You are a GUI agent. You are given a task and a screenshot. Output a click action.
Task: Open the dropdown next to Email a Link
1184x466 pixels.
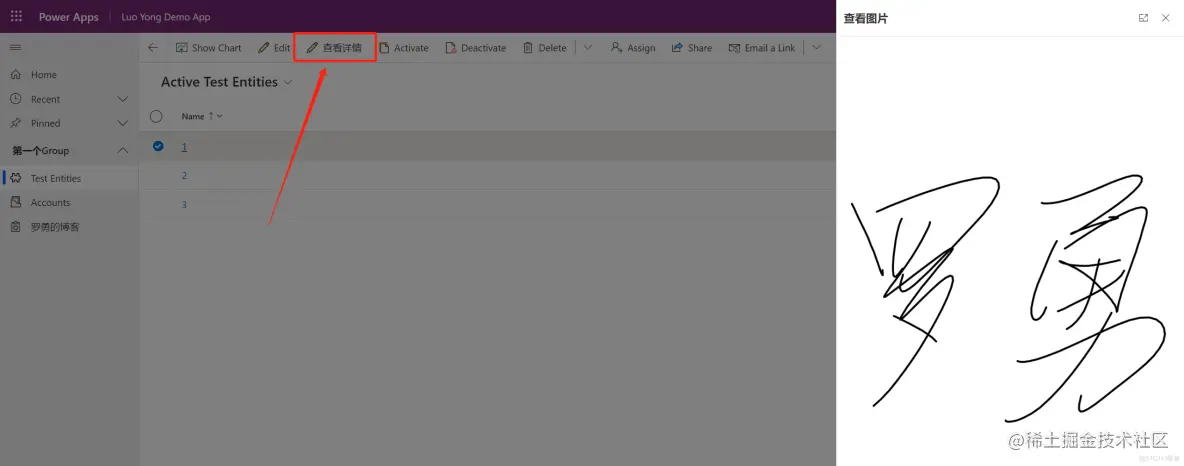(816, 48)
